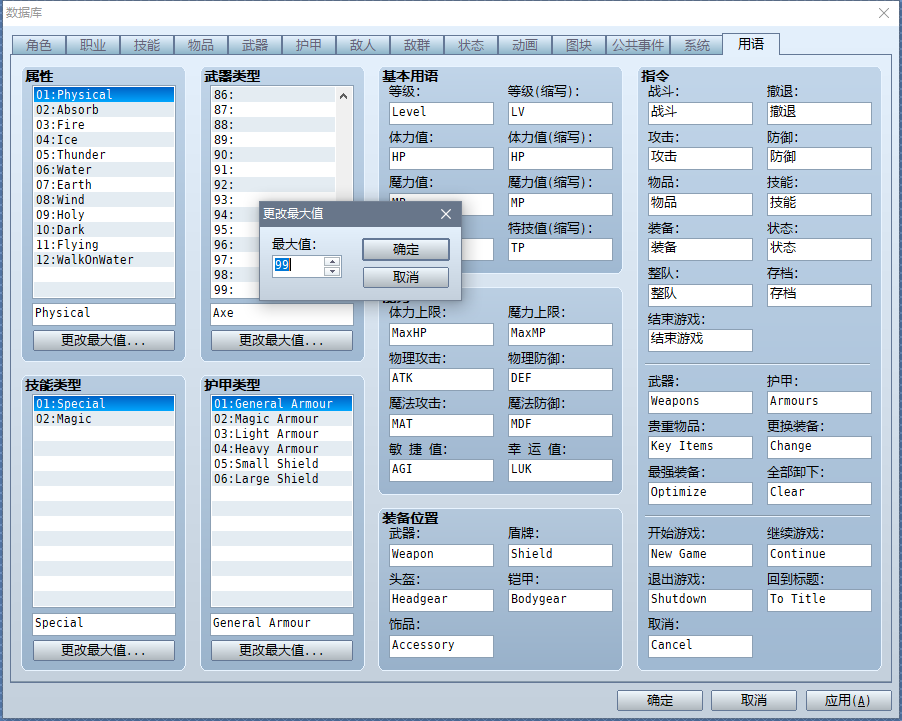Decrease 最大值 with the spinner down arrow
The height and width of the screenshot is (721, 902).
pyautogui.click(x=332, y=271)
